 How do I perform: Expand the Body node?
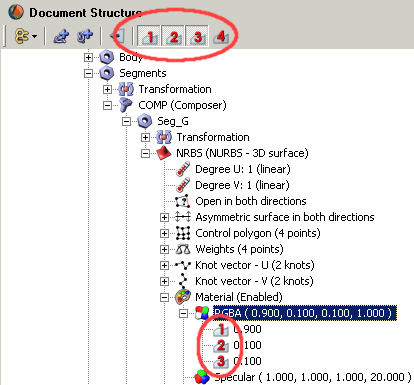click(x=88, y=57)
